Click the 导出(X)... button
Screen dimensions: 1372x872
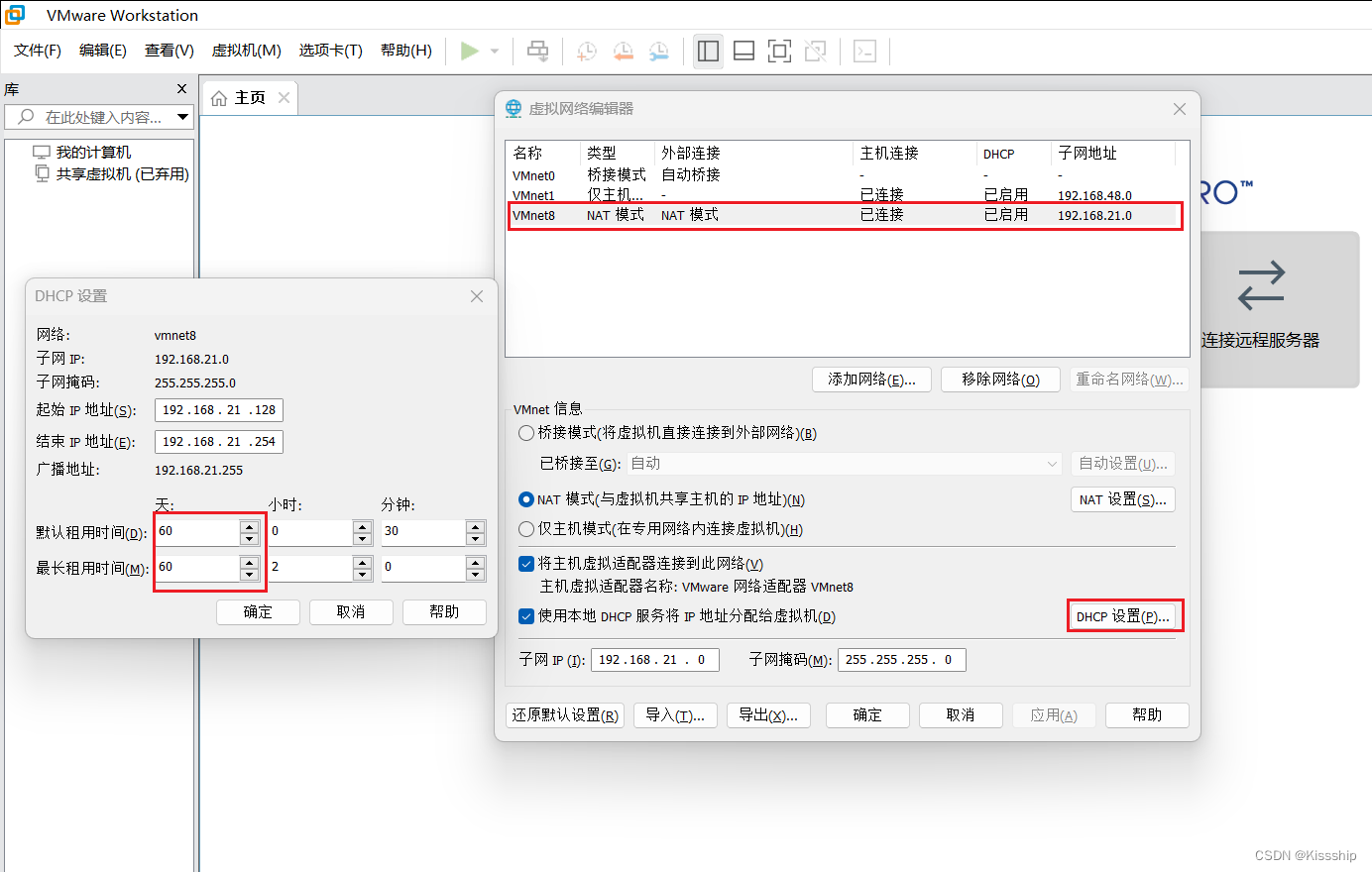pos(768,715)
